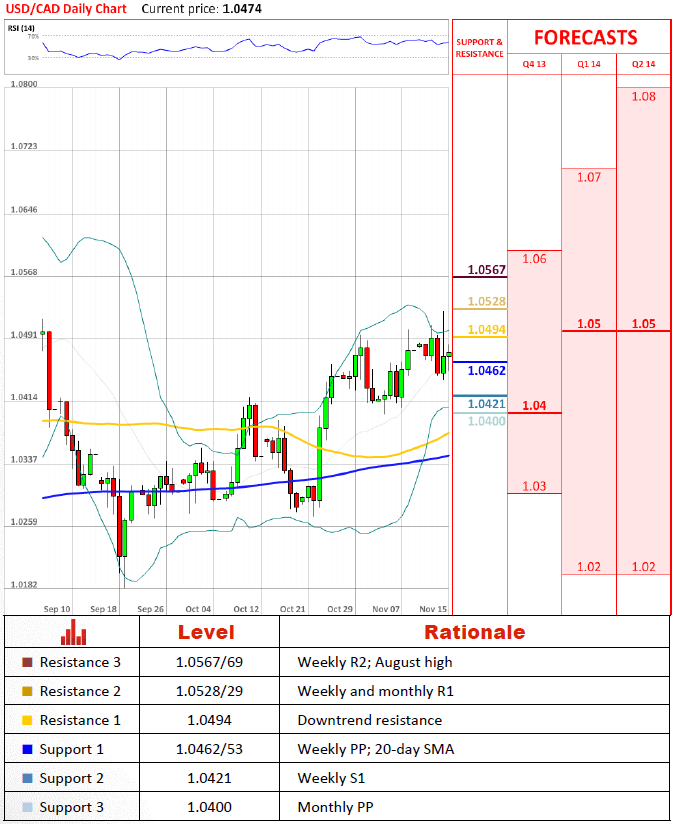
Task: Click the 'Weekly R2; August high' rationale
Action: (375, 663)
